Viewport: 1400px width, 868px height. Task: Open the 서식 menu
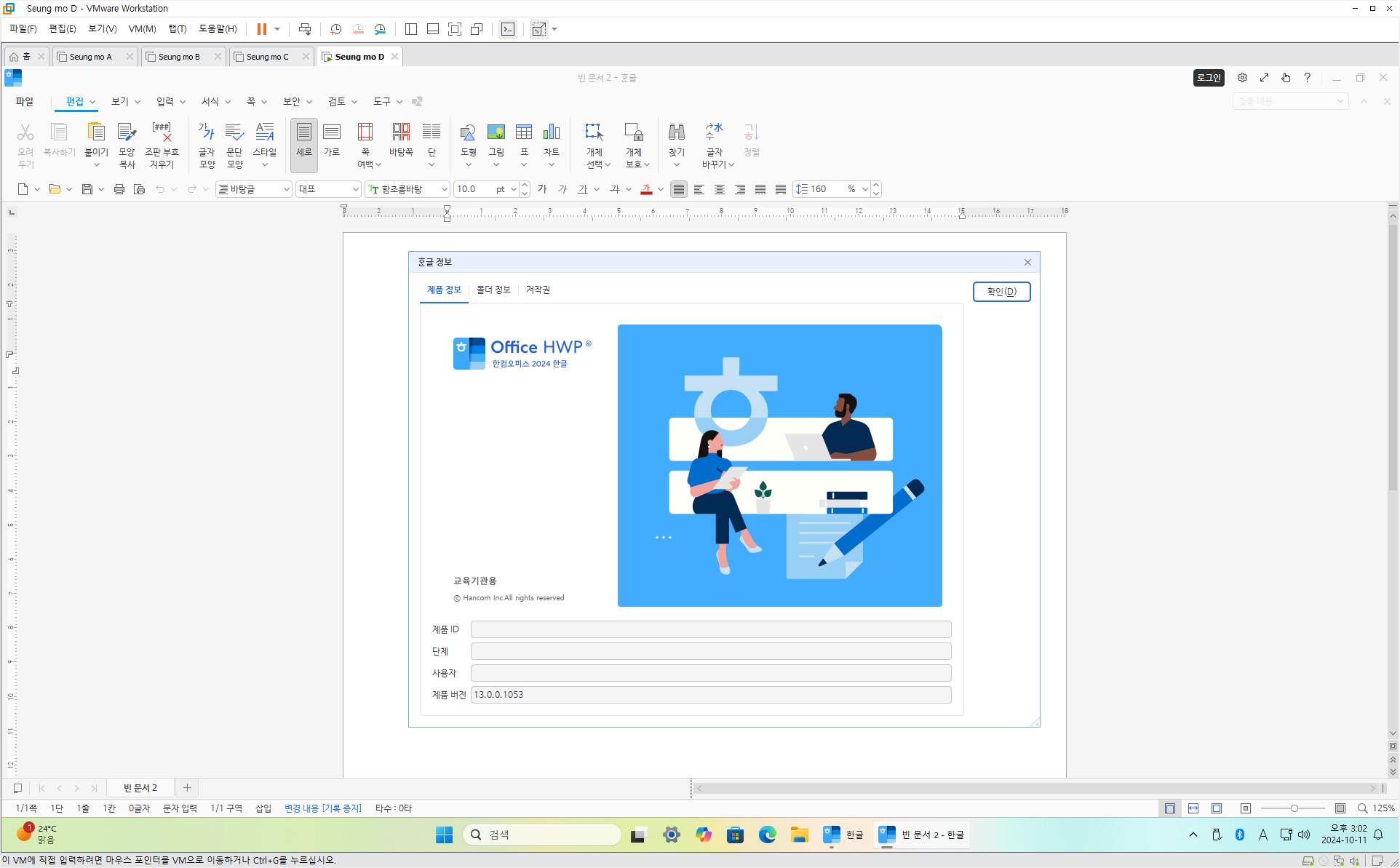[x=210, y=102]
